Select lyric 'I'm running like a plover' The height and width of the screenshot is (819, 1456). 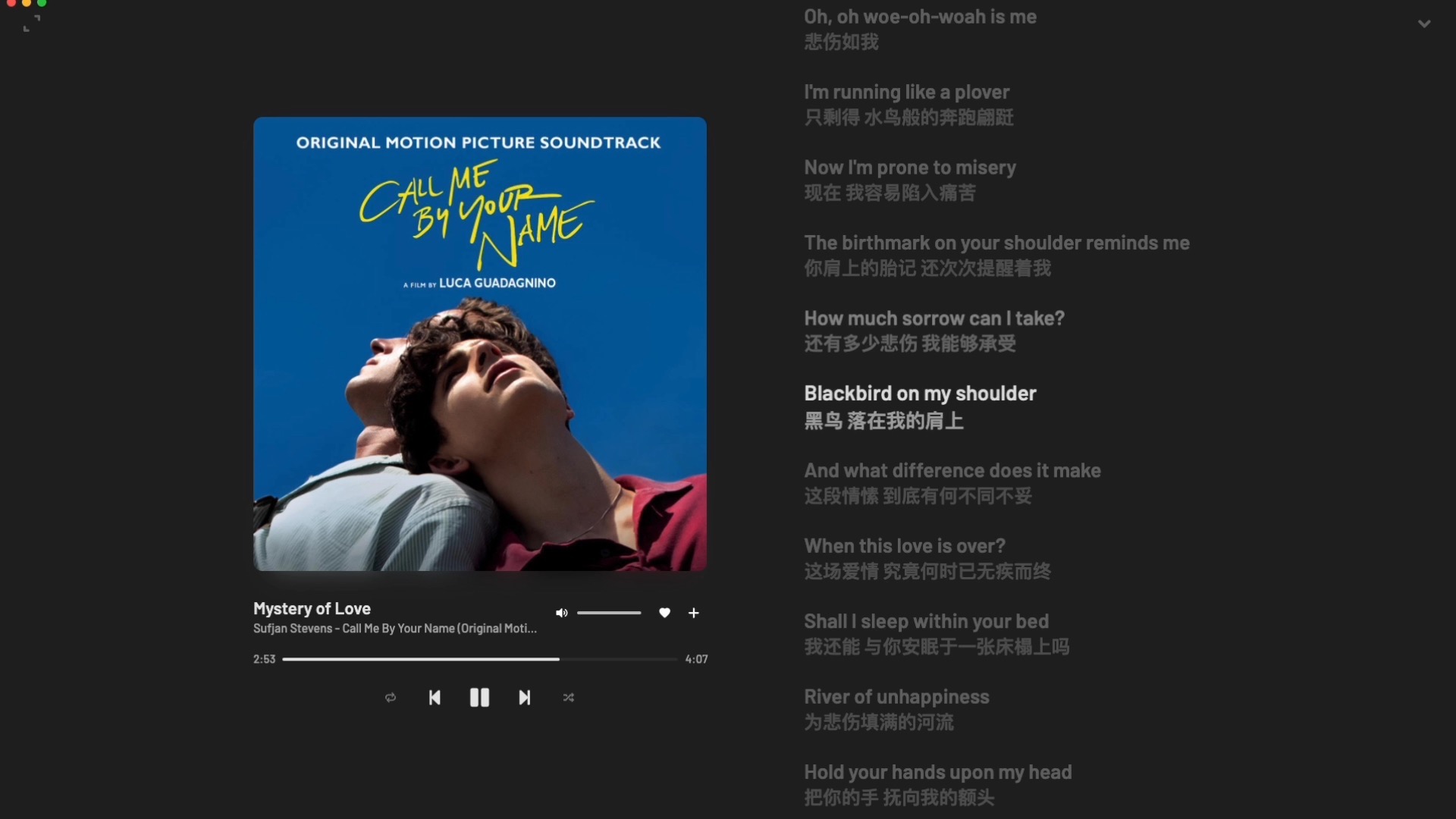906,93
